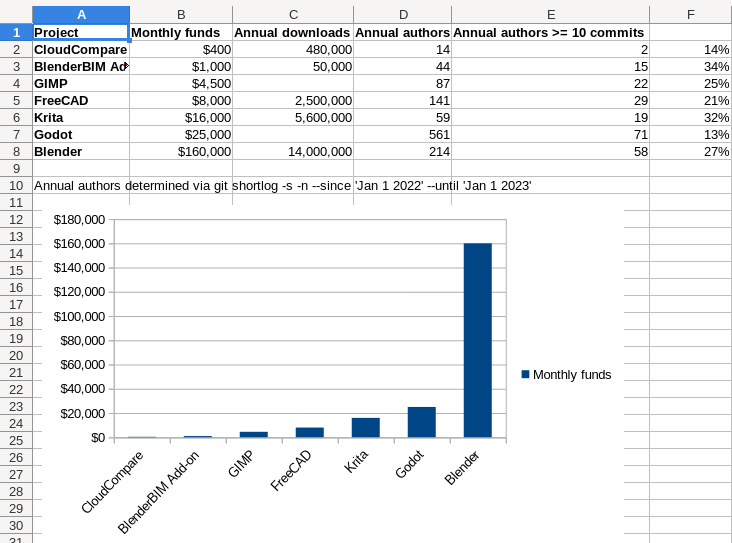Screen dimensions: 732x543
Task: Click the FreeCAD bar in the chart
Action: [310, 433]
